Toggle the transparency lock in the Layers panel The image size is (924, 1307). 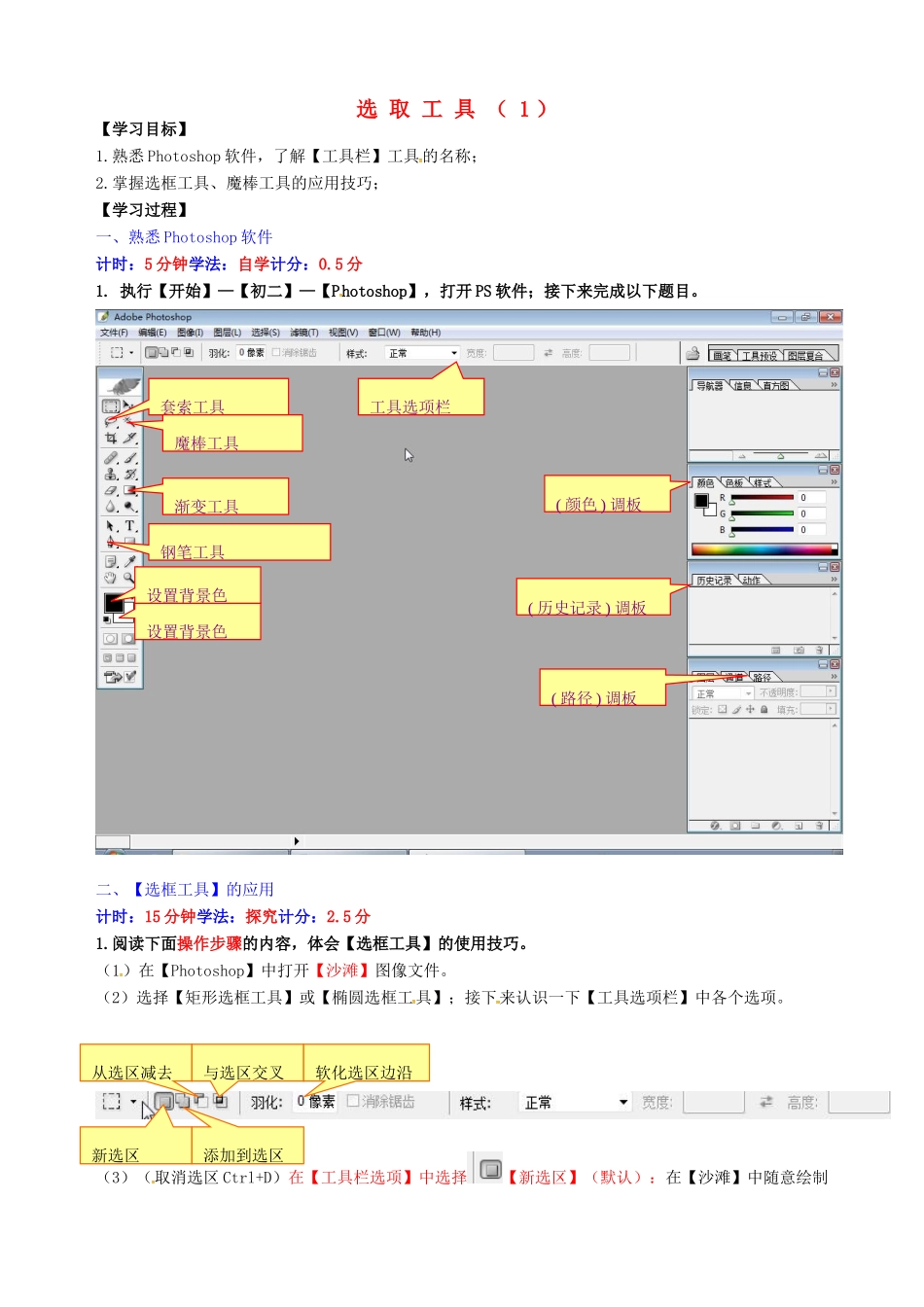(x=722, y=710)
